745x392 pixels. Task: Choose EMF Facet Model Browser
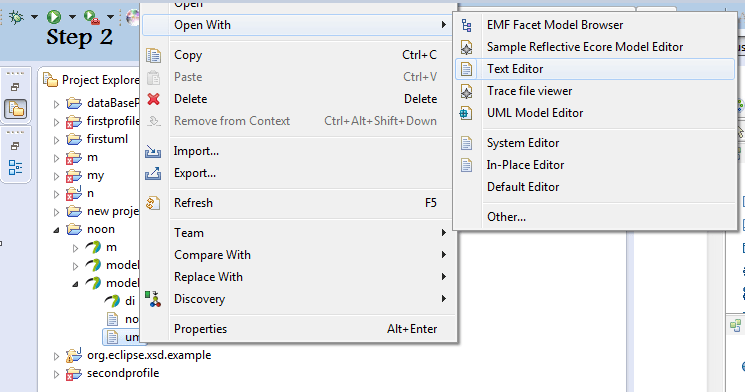595,25
